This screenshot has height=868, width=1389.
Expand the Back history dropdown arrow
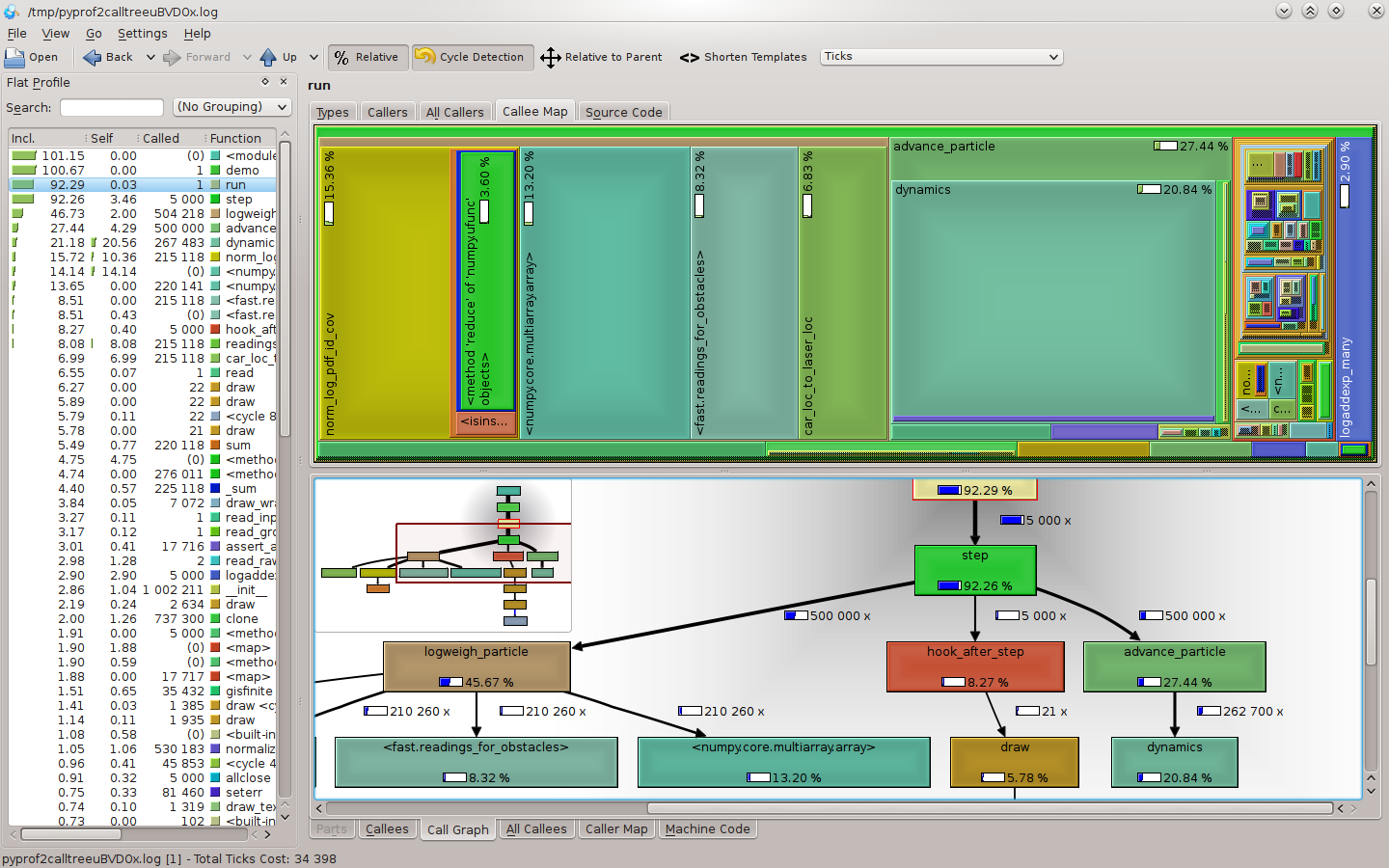click(x=150, y=57)
